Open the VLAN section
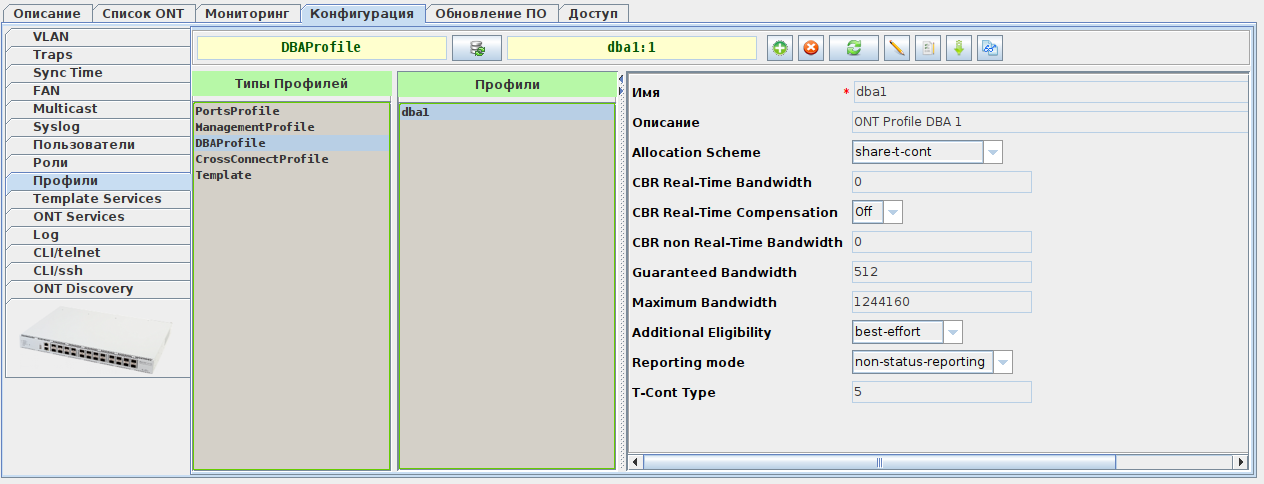 pyautogui.click(x=97, y=37)
